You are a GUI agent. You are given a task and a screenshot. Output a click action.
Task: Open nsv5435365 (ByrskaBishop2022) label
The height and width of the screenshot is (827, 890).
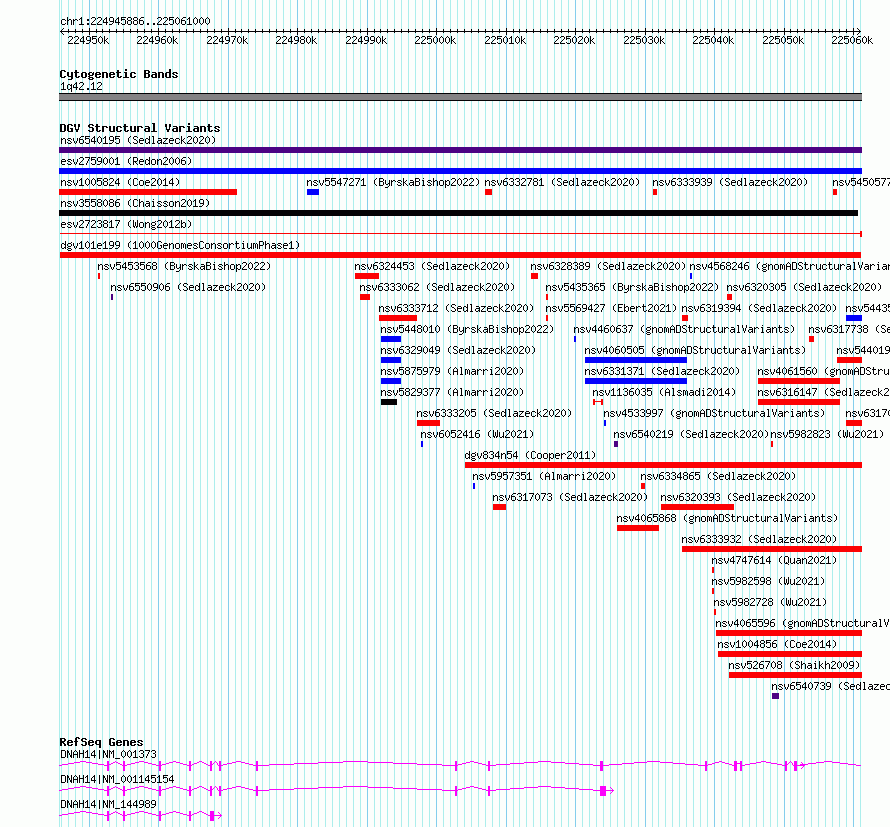coord(632,287)
